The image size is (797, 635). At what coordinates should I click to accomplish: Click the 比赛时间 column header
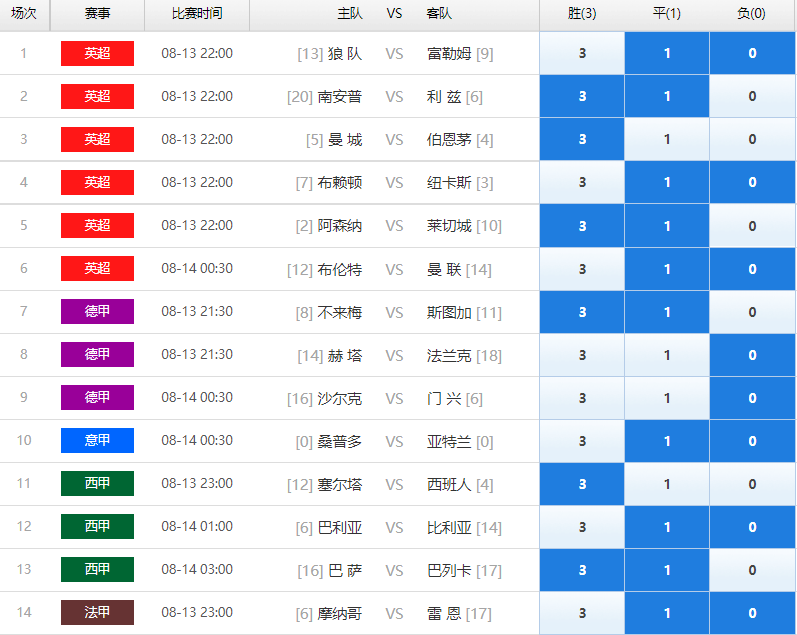[x=197, y=14]
